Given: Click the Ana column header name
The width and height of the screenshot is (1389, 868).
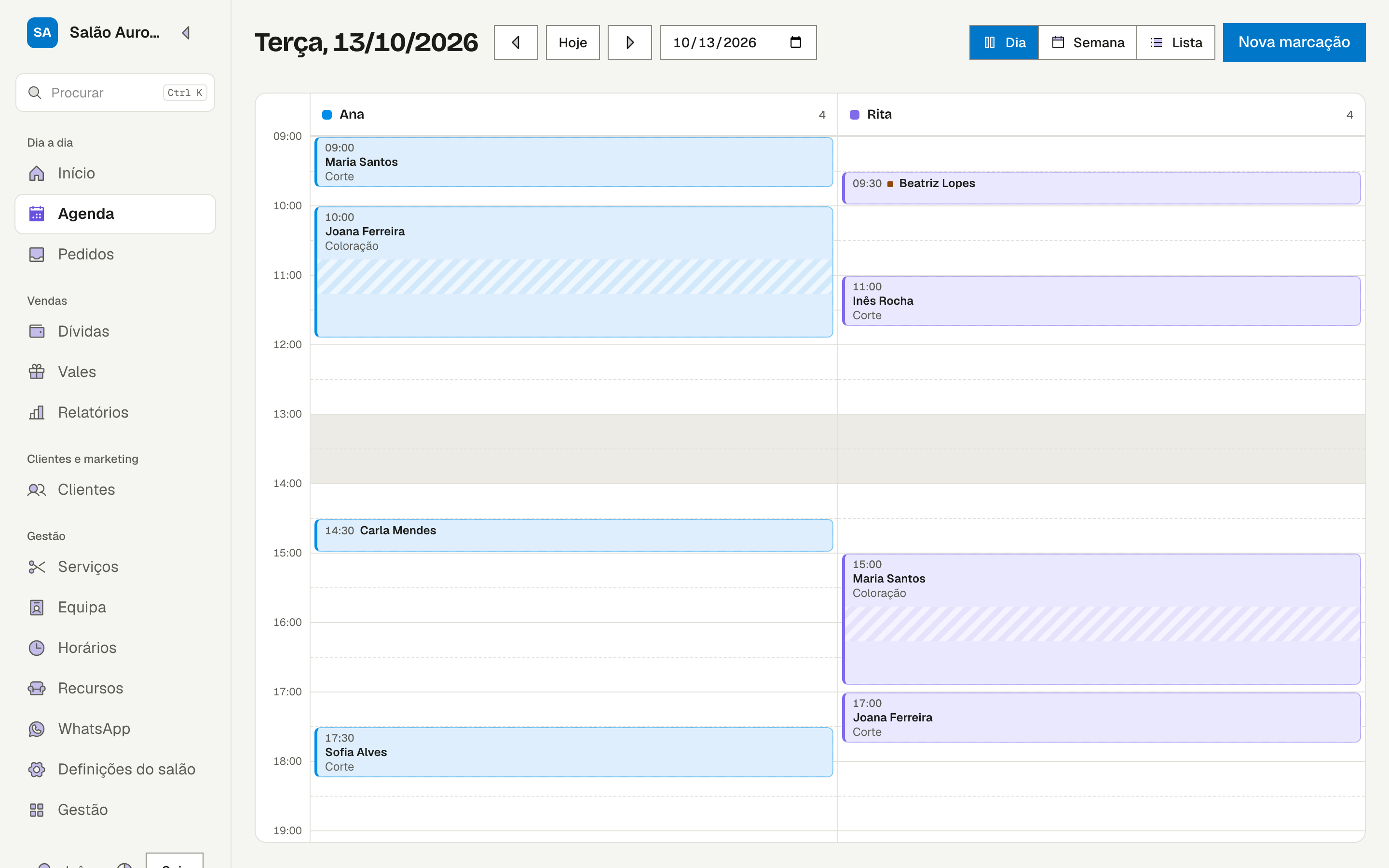Looking at the screenshot, I should (352, 115).
